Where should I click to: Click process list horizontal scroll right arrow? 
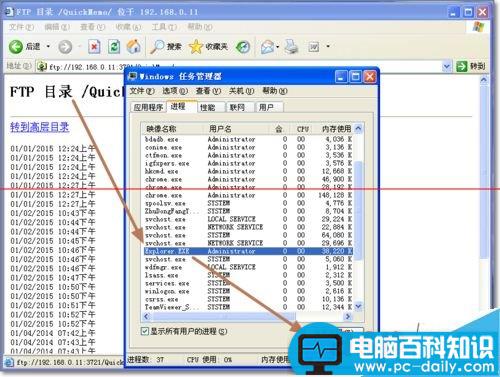coord(348,316)
